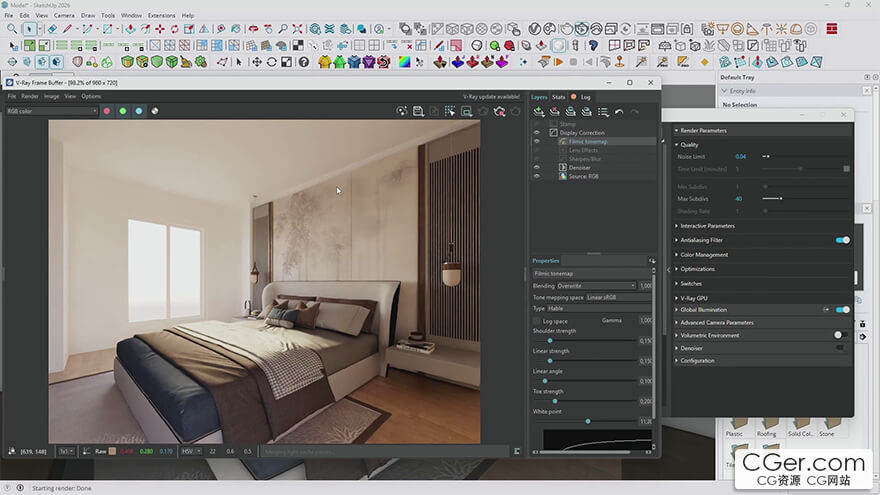The width and height of the screenshot is (880, 495).
Task: Choose the Pencil line tool
Action: pos(67,29)
